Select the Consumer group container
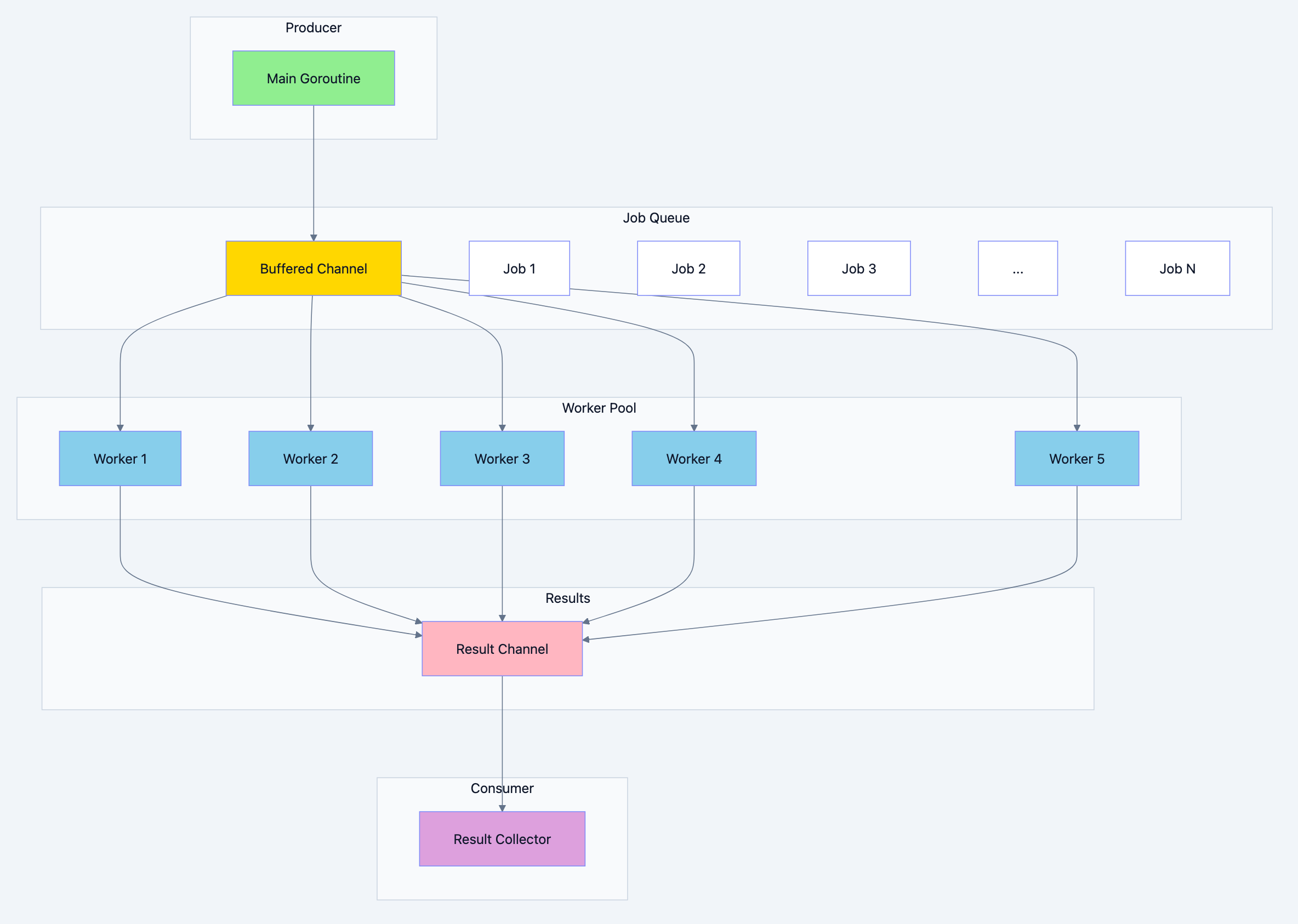 pyautogui.click(x=502, y=789)
